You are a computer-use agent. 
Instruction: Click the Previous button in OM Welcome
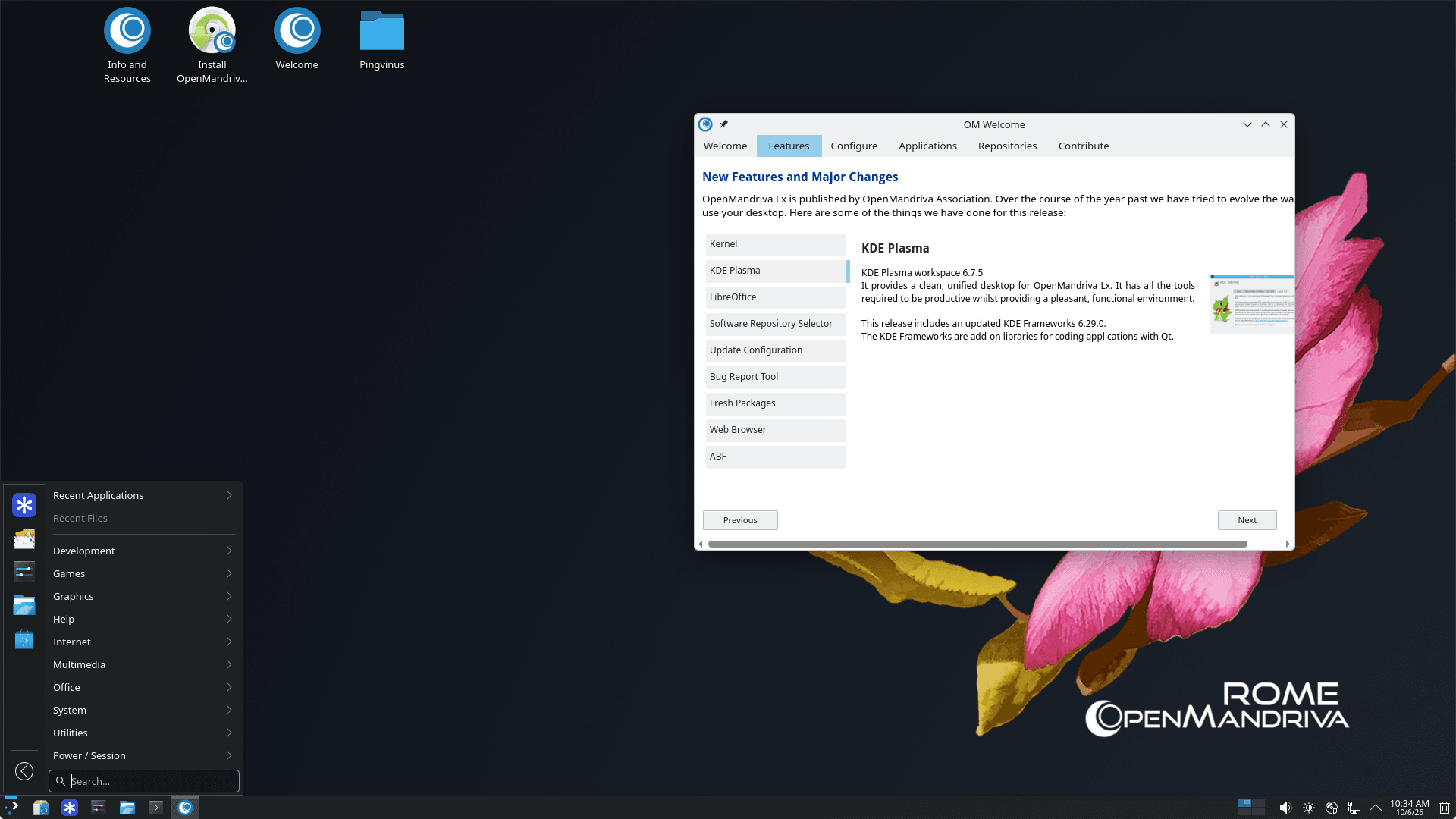[740, 520]
